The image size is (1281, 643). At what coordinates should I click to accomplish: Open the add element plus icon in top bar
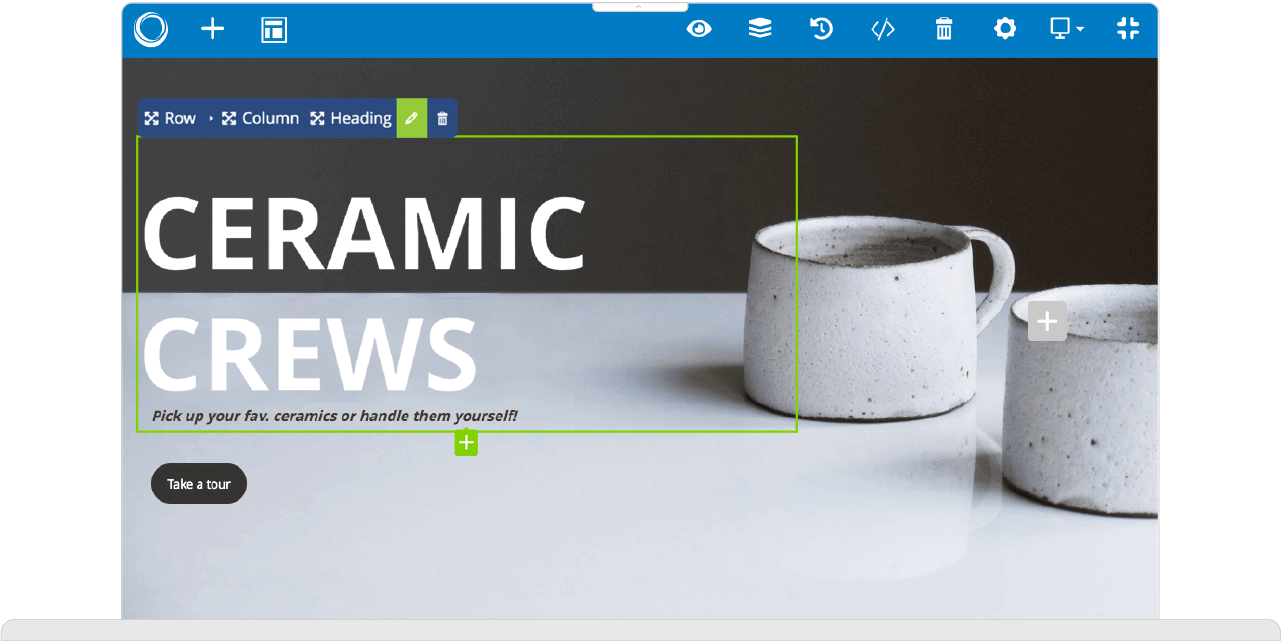click(213, 28)
